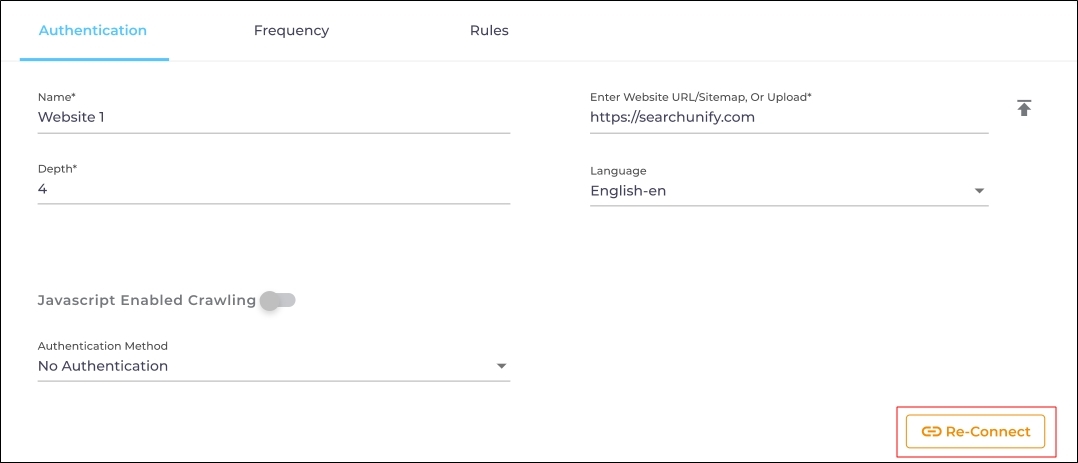Viewport: 1078px width, 463px height.
Task: Toggle the Javascript Enabled Crawling switch
Action: [278, 300]
